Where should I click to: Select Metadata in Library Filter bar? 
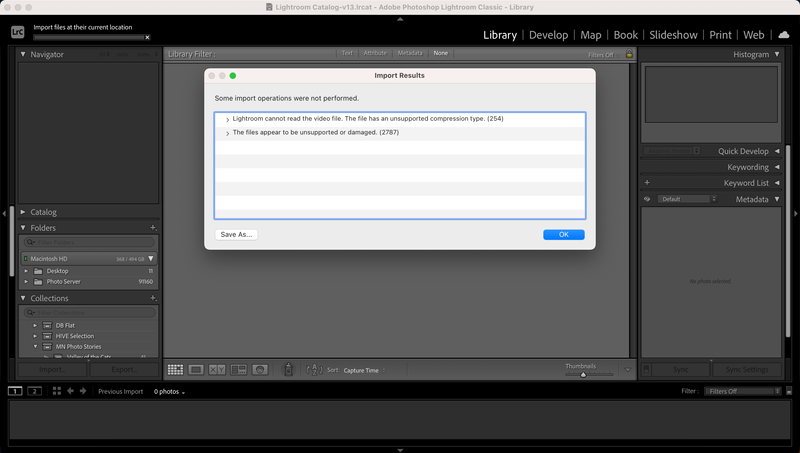coord(410,53)
